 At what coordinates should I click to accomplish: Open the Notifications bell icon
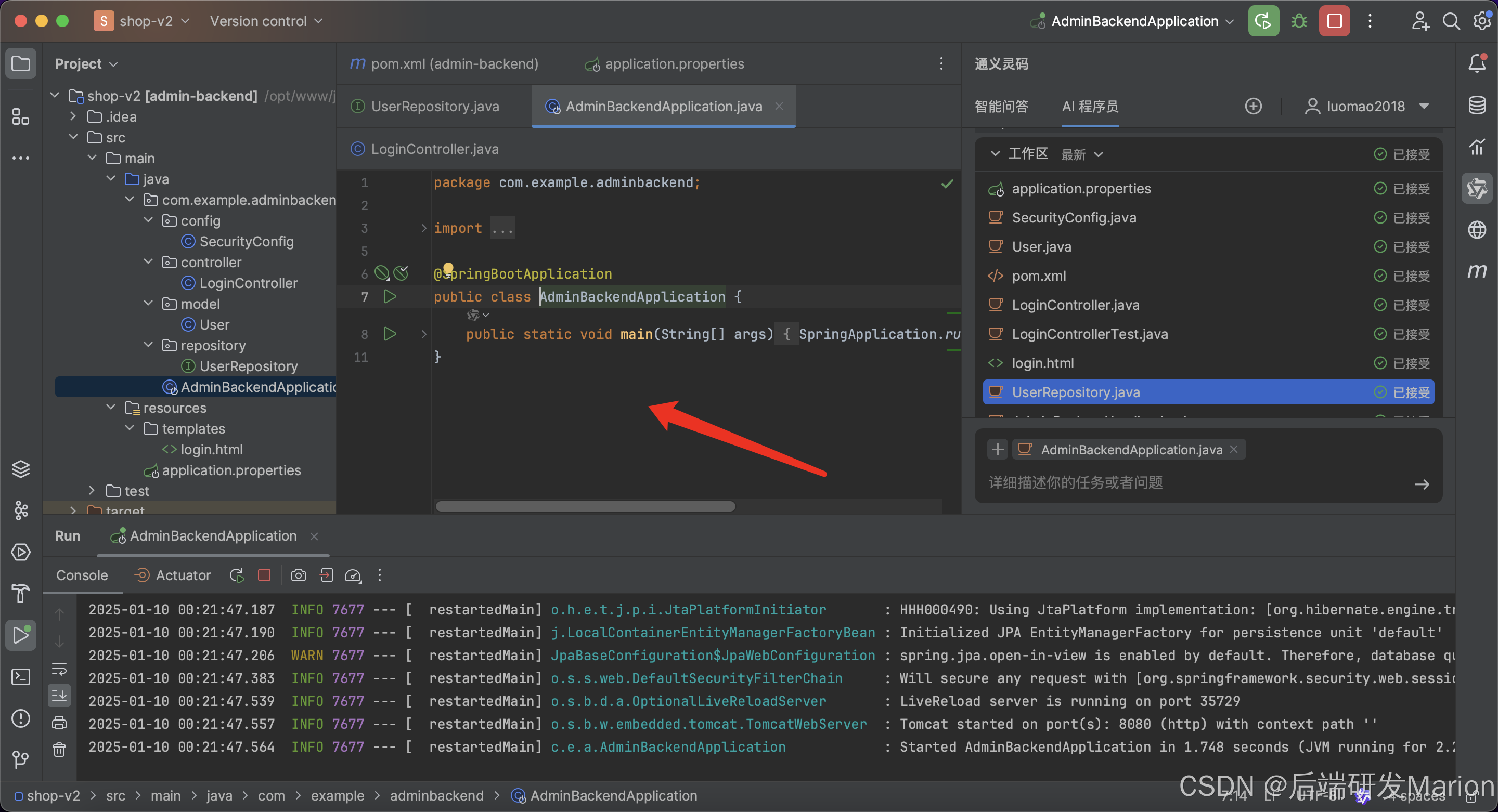tap(1477, 63)
